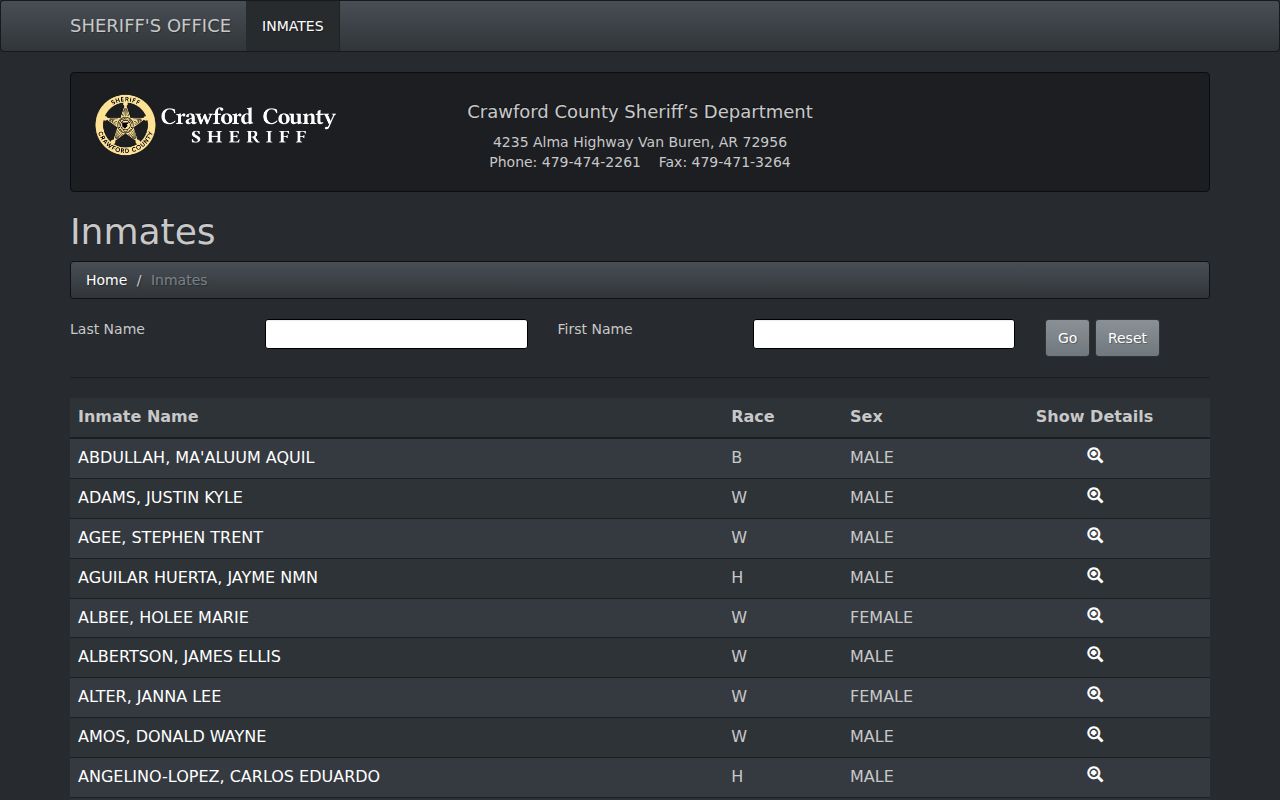
Task: Click the Crawford County Sheriff badge logo
Action: click(x=215, y=125)
